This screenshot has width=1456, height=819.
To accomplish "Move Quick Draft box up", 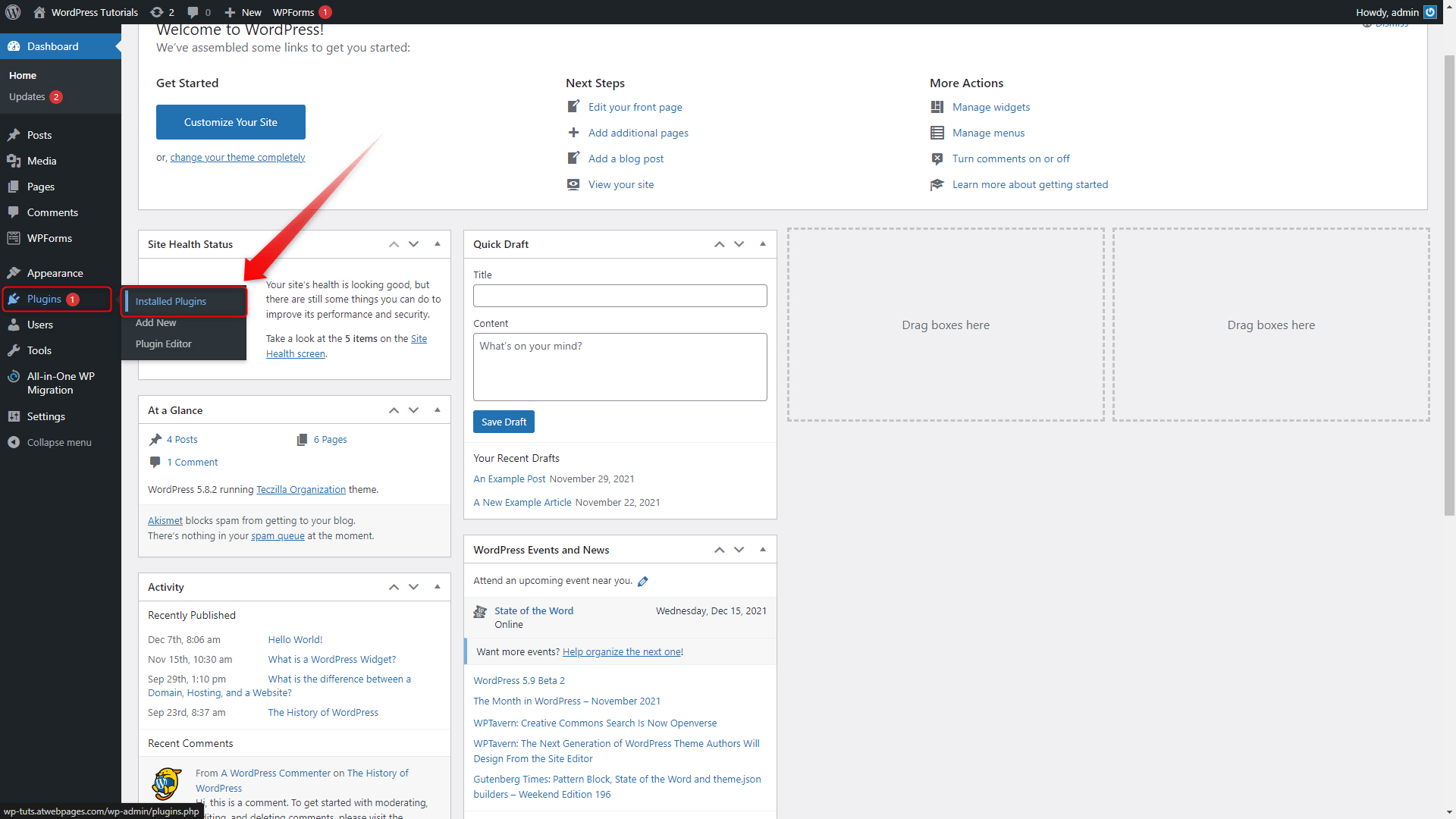I will pos(719,244).
